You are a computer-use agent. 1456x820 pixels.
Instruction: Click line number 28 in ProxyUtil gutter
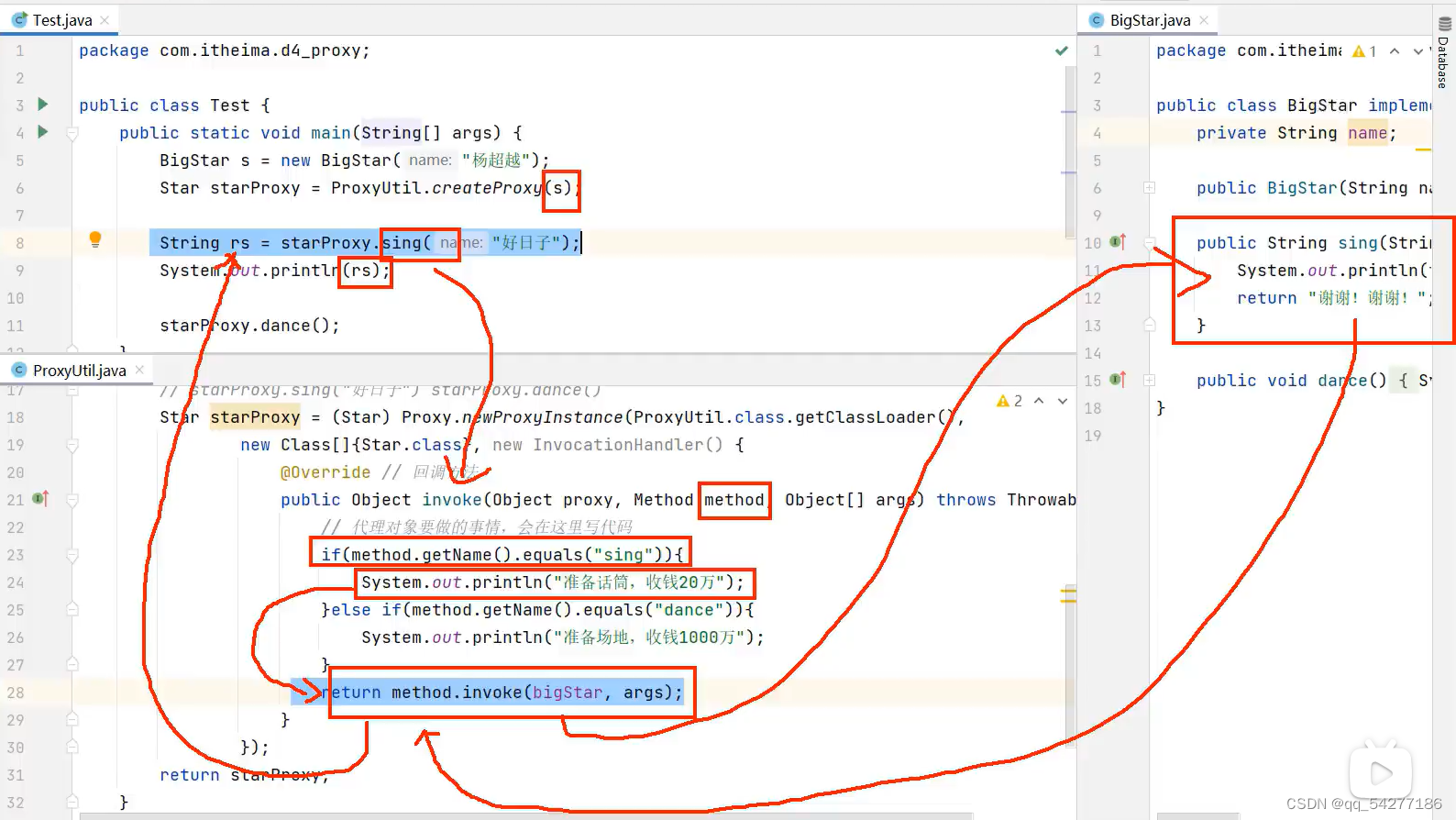16,693
